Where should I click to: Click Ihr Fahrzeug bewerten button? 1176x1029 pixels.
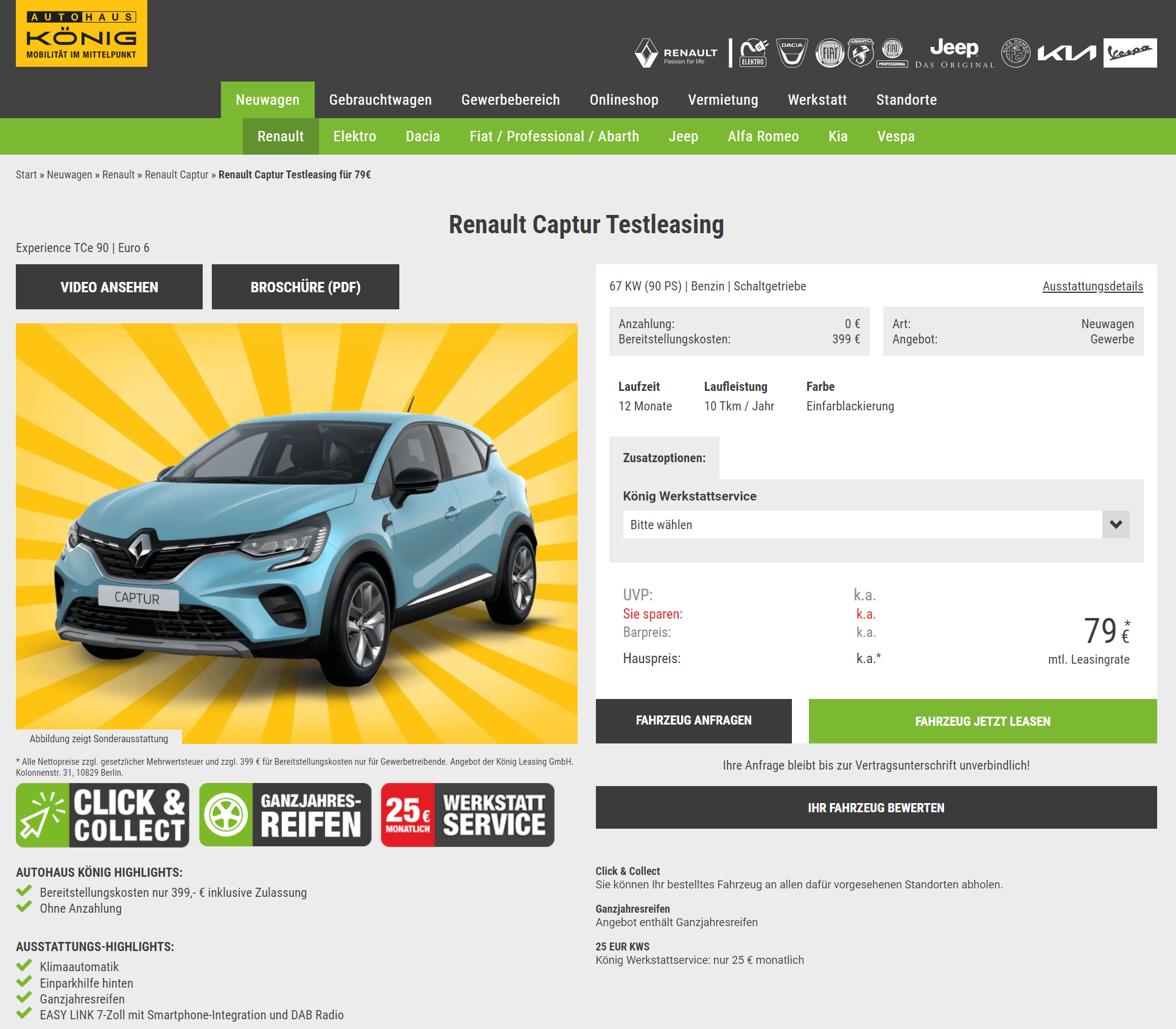876,807
